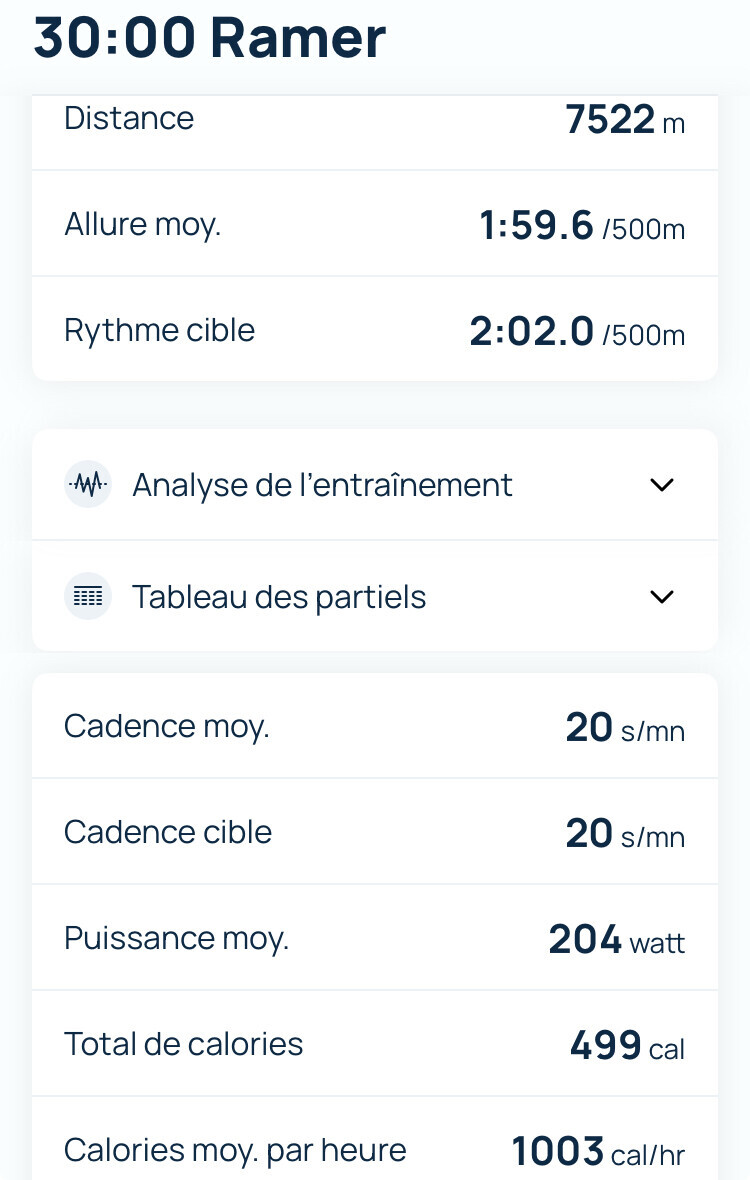Tap the 499 cal value
750x1180 pixels.
[627, 1046]
